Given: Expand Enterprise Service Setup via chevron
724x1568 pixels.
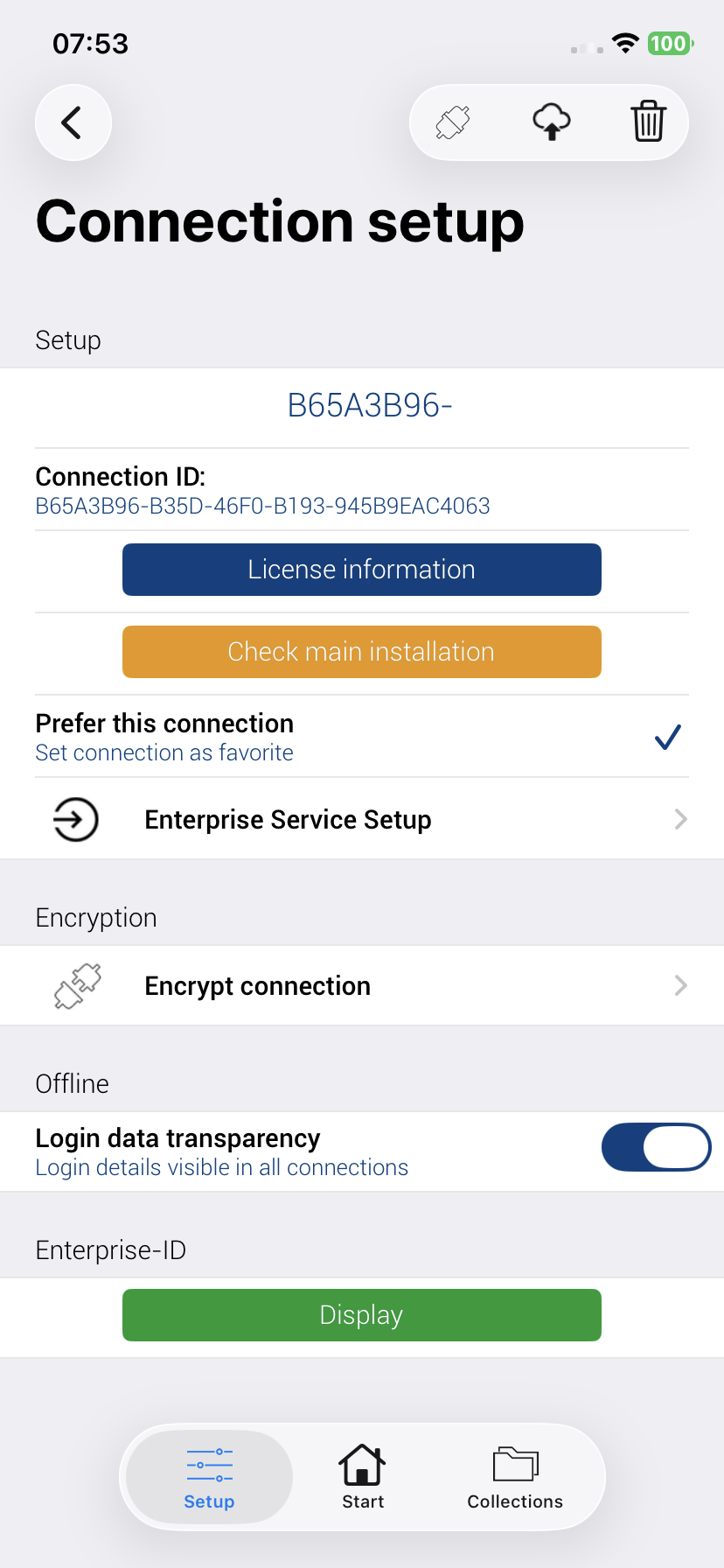Looking at the screenshot, I should [680, 820].
